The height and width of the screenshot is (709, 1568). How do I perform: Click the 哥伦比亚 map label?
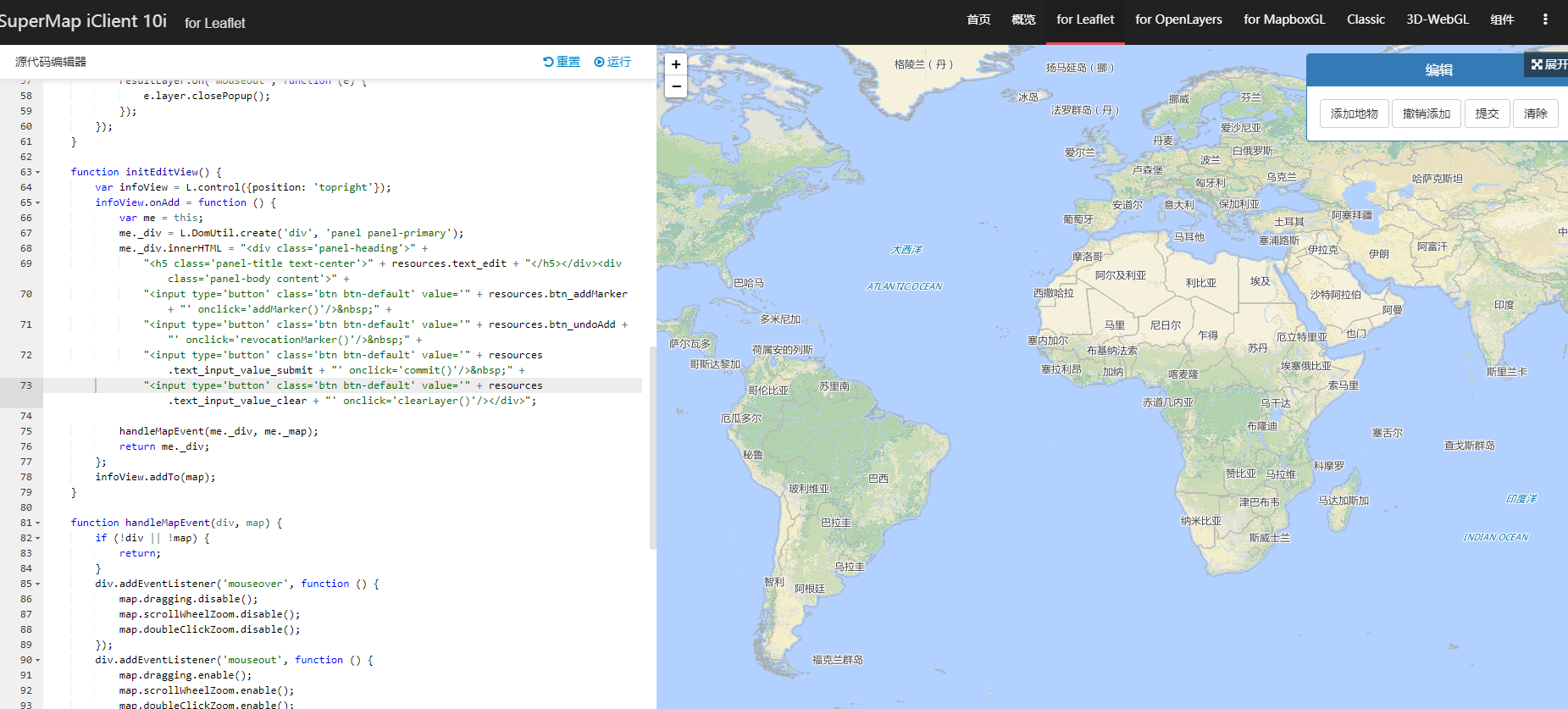click(x=768, y=391)
